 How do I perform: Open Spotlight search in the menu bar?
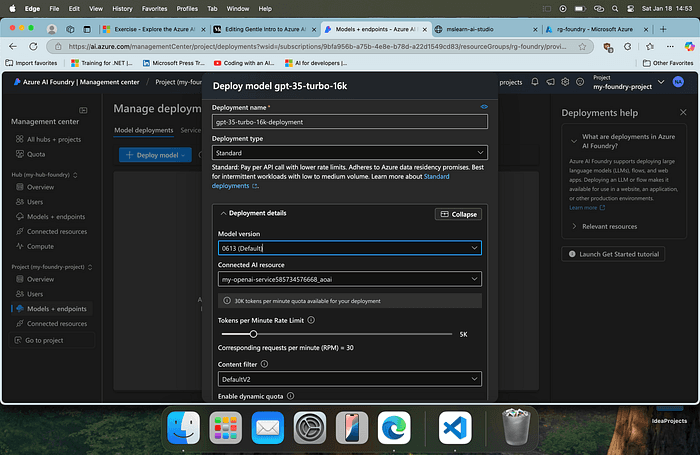pyautogui.click(x=615, y=8)
